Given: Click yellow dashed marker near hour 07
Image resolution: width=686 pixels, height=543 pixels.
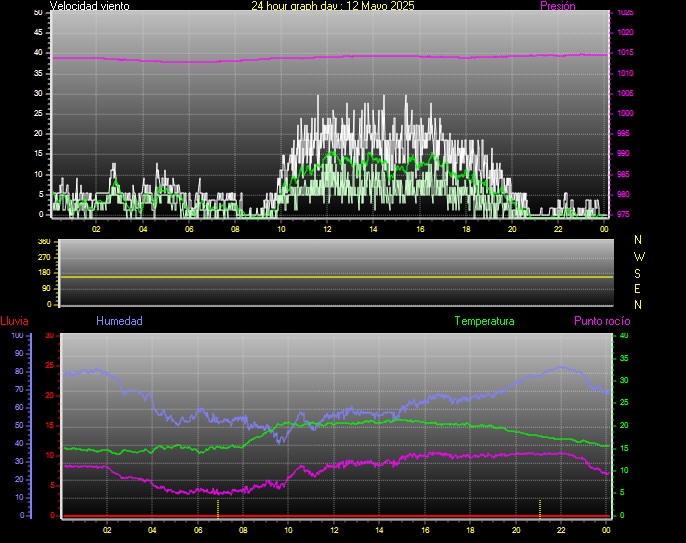Looking at the screenshot, I should (x=218, y=509).
